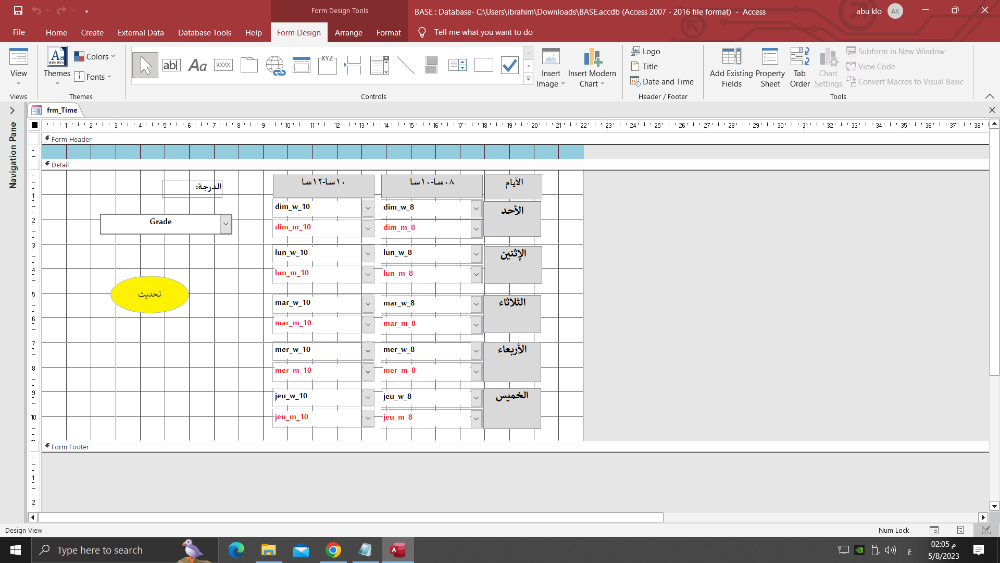Open Add Existing Fields pane
1000x563 pixels.
point(731,68)
